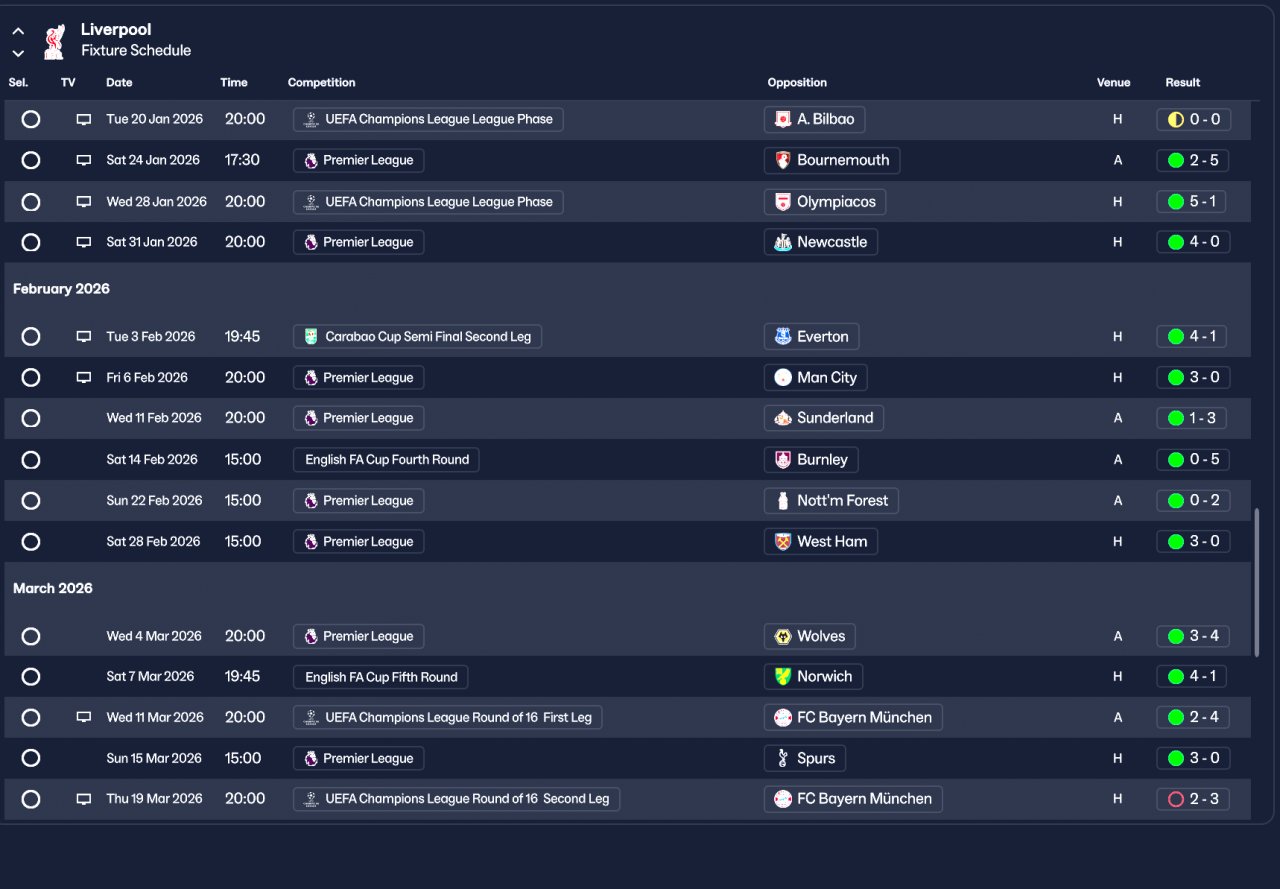
Task: Click the Nott'm Forest club badge
Action: [783, 501]
